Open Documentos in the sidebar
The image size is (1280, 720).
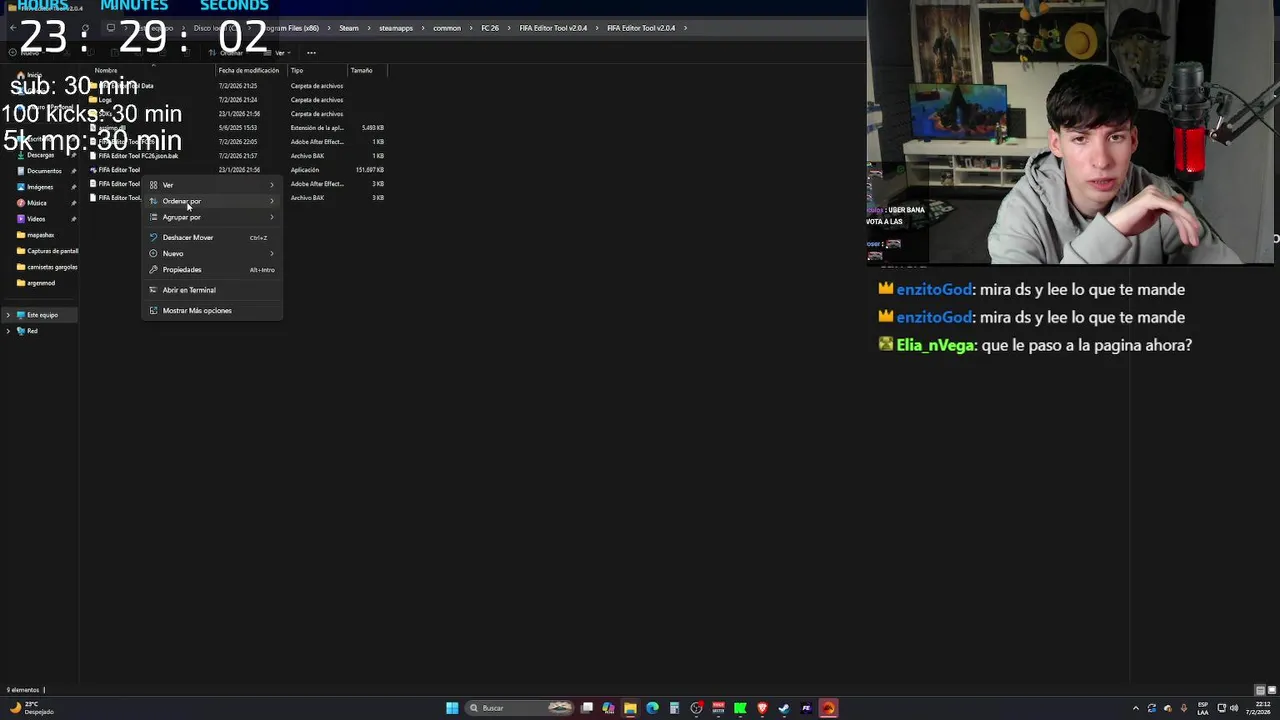pos(44,171)
